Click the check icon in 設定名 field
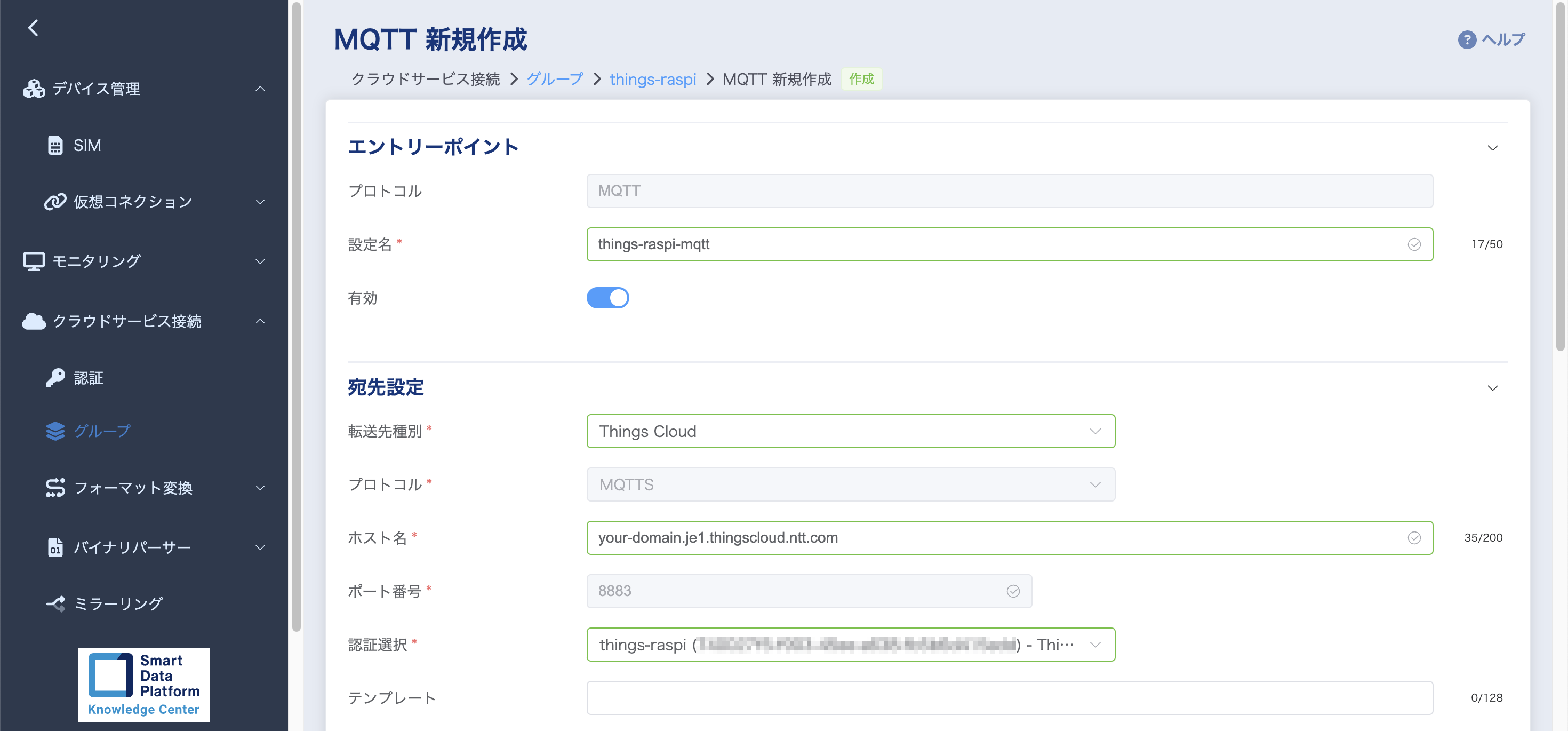 point(1414,244)
